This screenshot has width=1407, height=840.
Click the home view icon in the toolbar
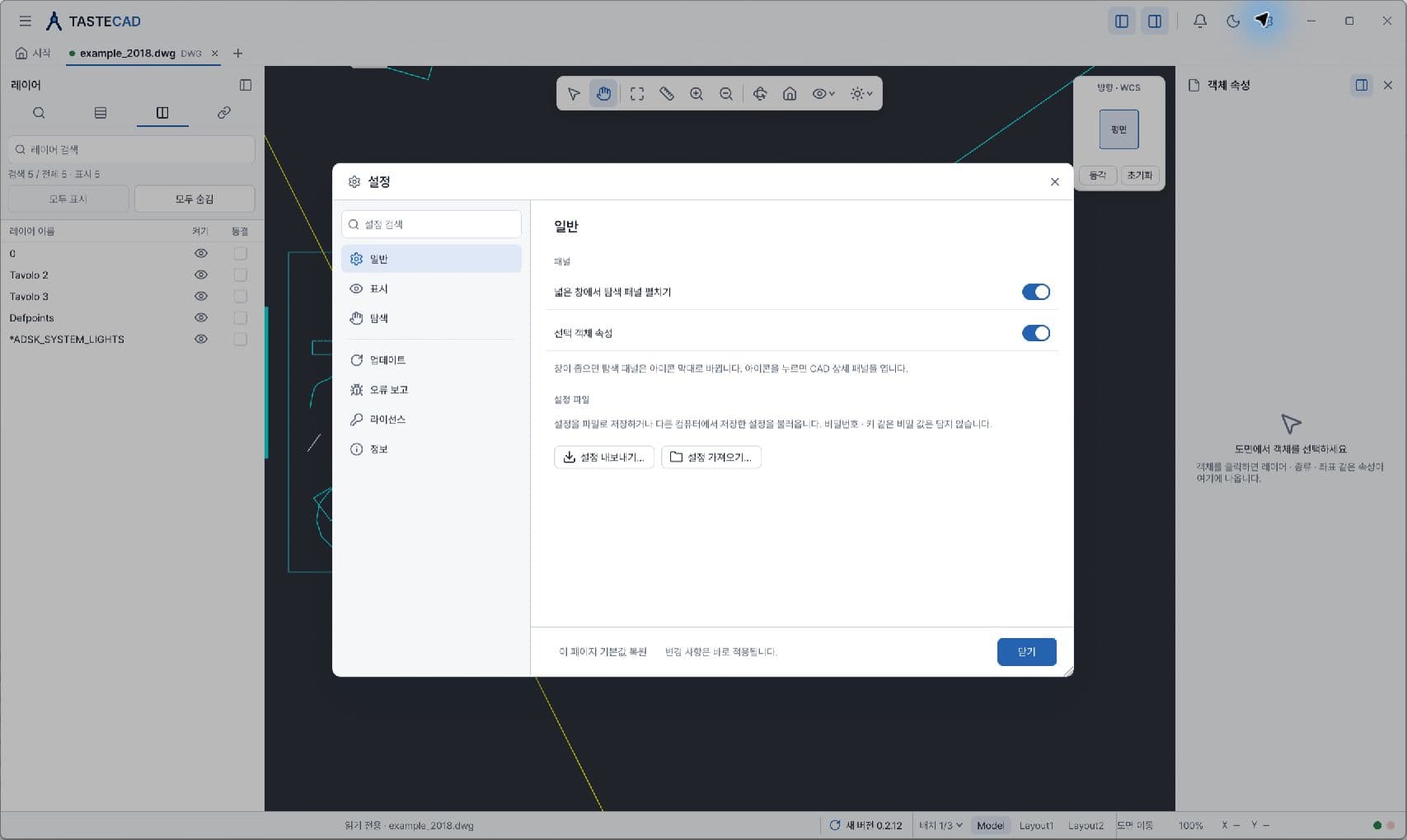(x=790, y=94)
